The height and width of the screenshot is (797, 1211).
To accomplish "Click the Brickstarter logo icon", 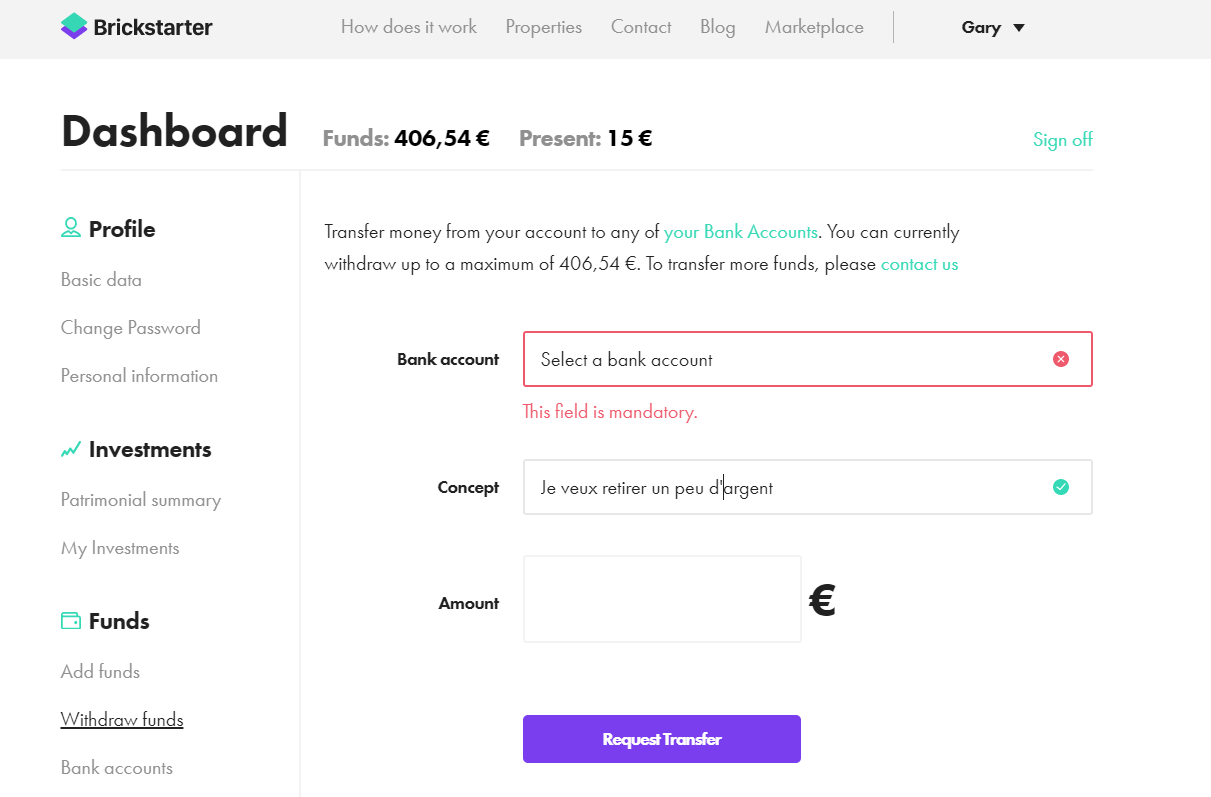I will tap(74, 26).
